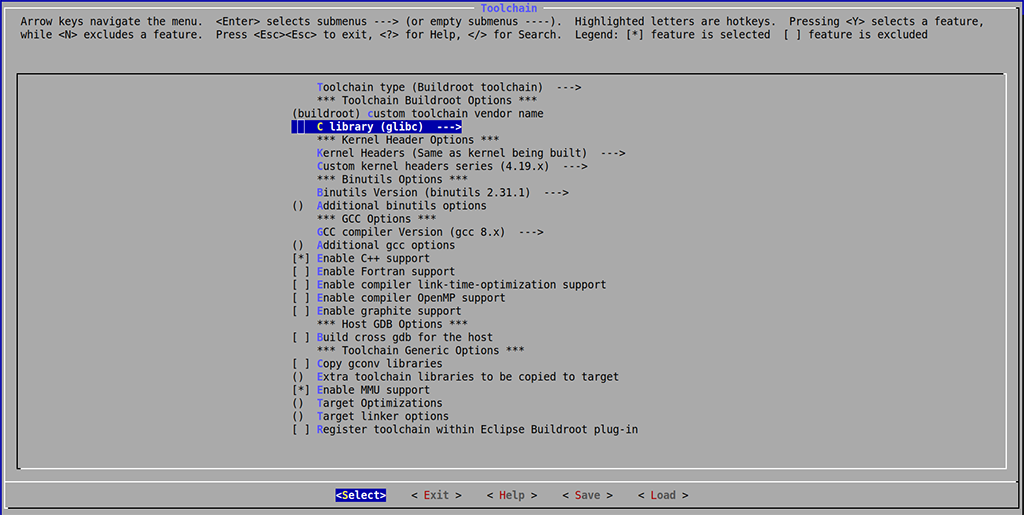Edit Additional gcc options field
The image size is (1024, 515).
tap(374, 245)
